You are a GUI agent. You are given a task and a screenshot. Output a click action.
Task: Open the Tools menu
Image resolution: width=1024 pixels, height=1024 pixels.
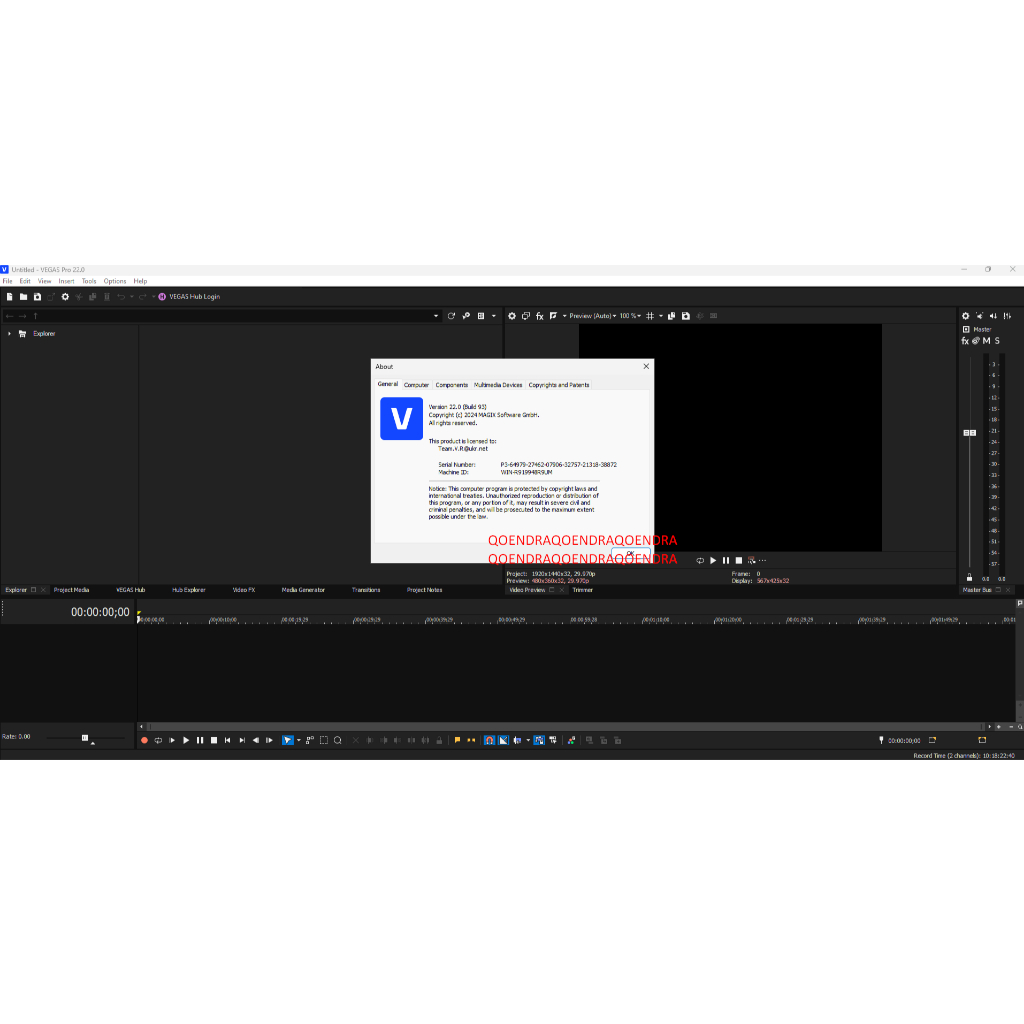tap(89, 281)
